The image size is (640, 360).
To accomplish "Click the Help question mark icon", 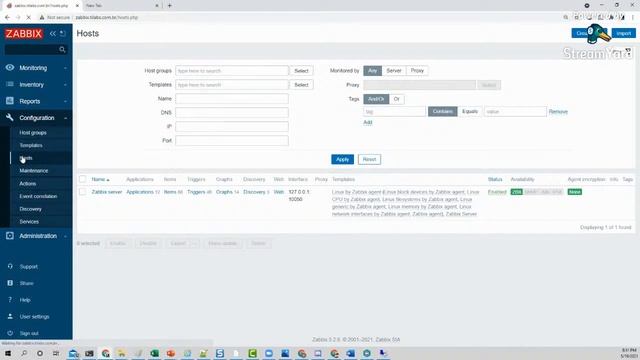I will 10,300.
